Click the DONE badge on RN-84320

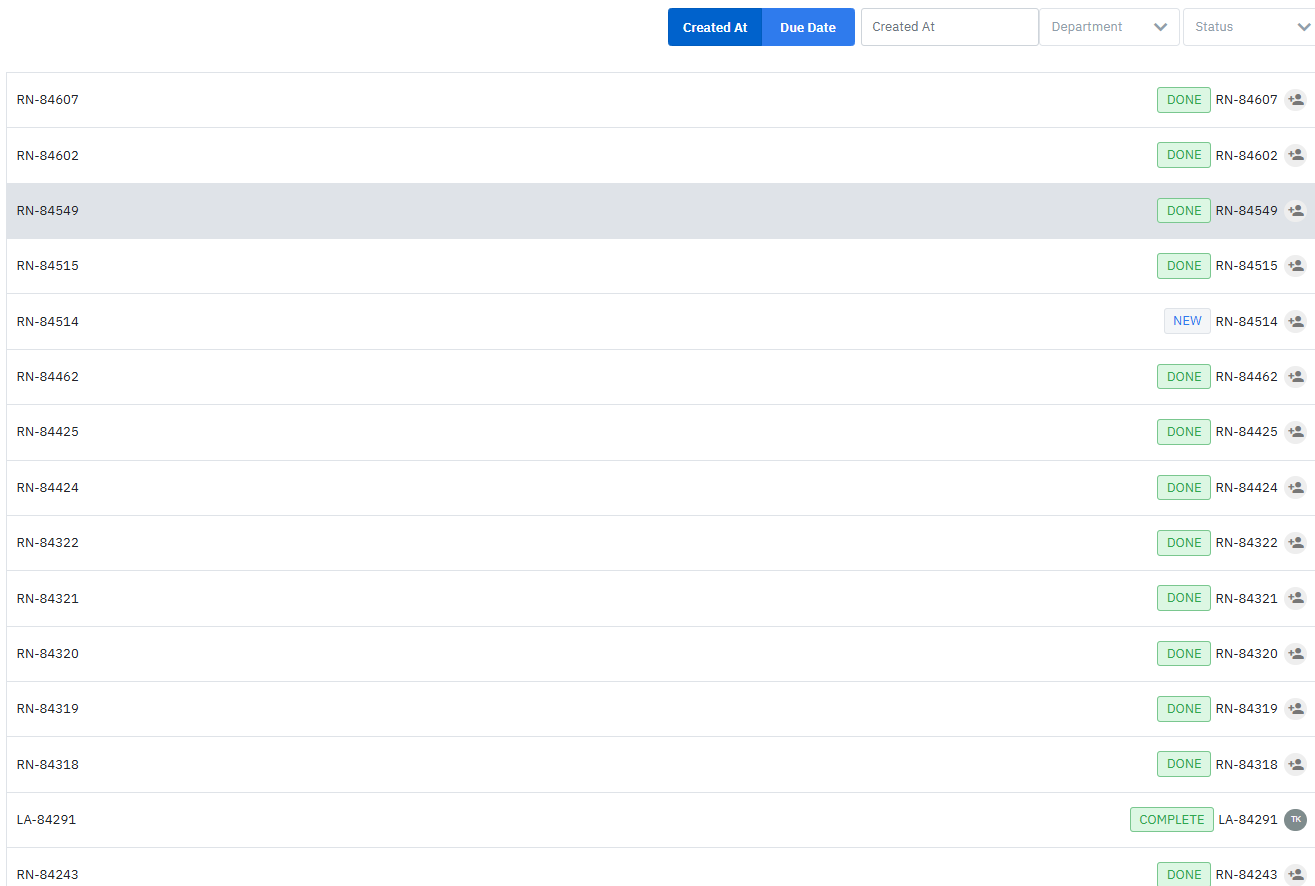coord(1184,653)
